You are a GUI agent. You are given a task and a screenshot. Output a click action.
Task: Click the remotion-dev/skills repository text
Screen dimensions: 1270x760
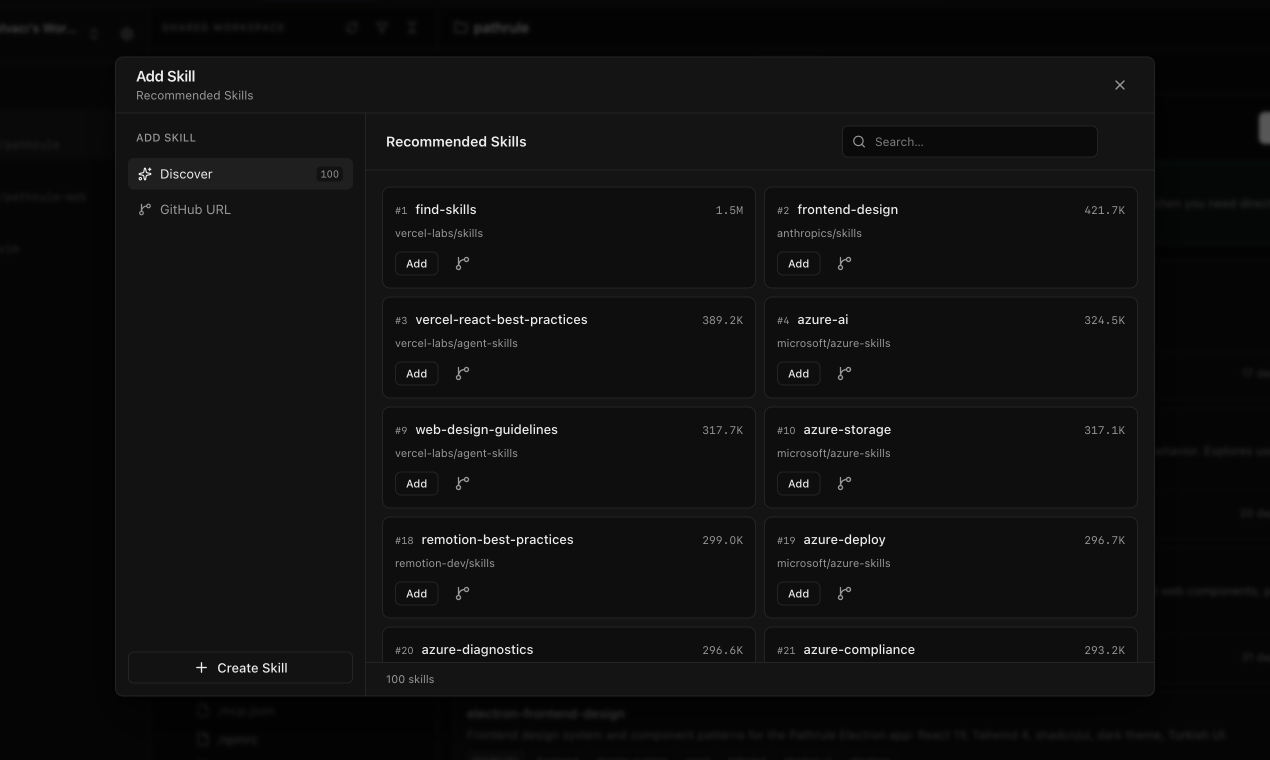(x=445, y=564)
